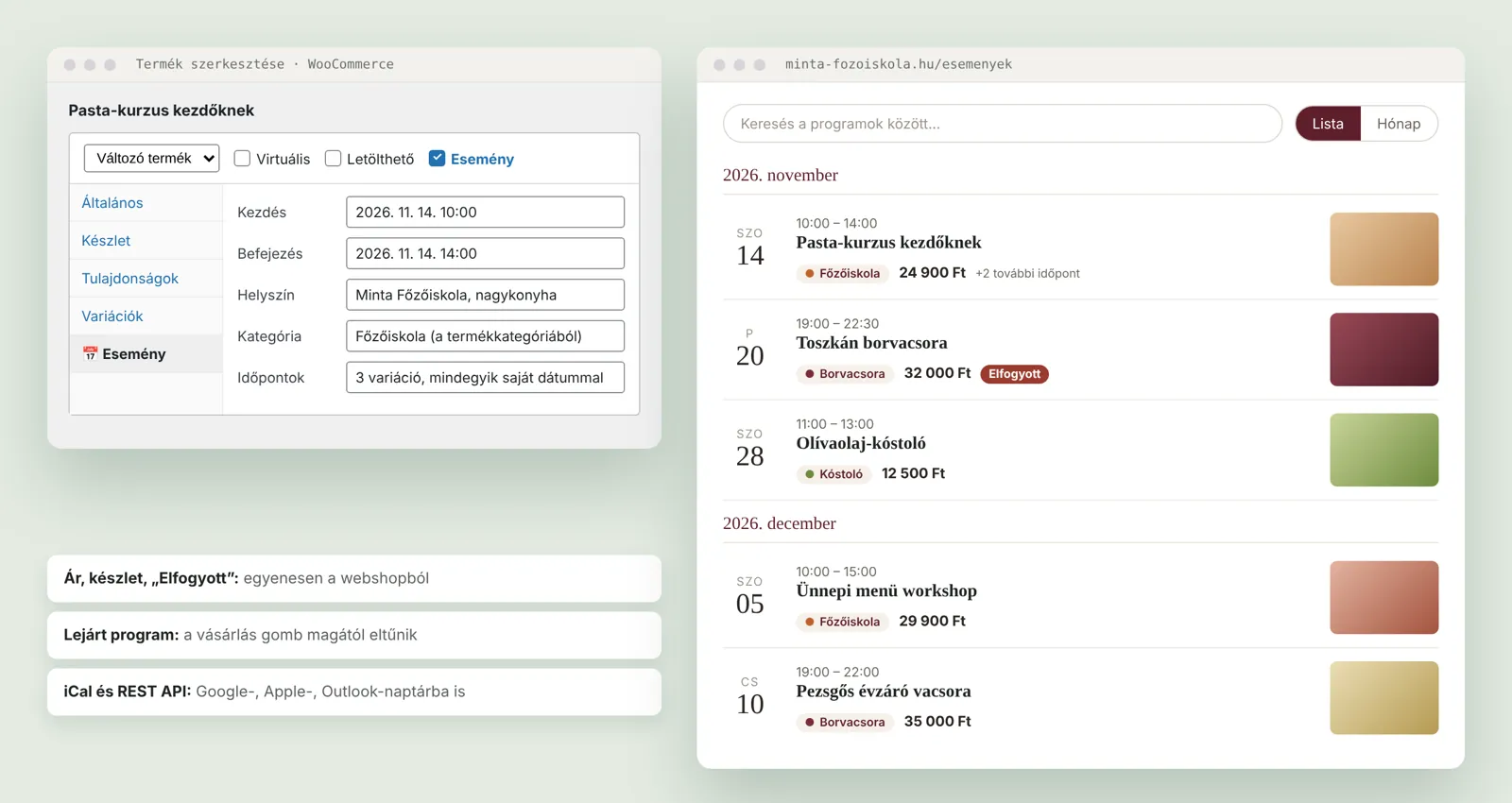1512x803 pixels.
Task: Click the Pasta-kurzus event thumbnail
Action: pyautogui.click(x=1383, y=249)
